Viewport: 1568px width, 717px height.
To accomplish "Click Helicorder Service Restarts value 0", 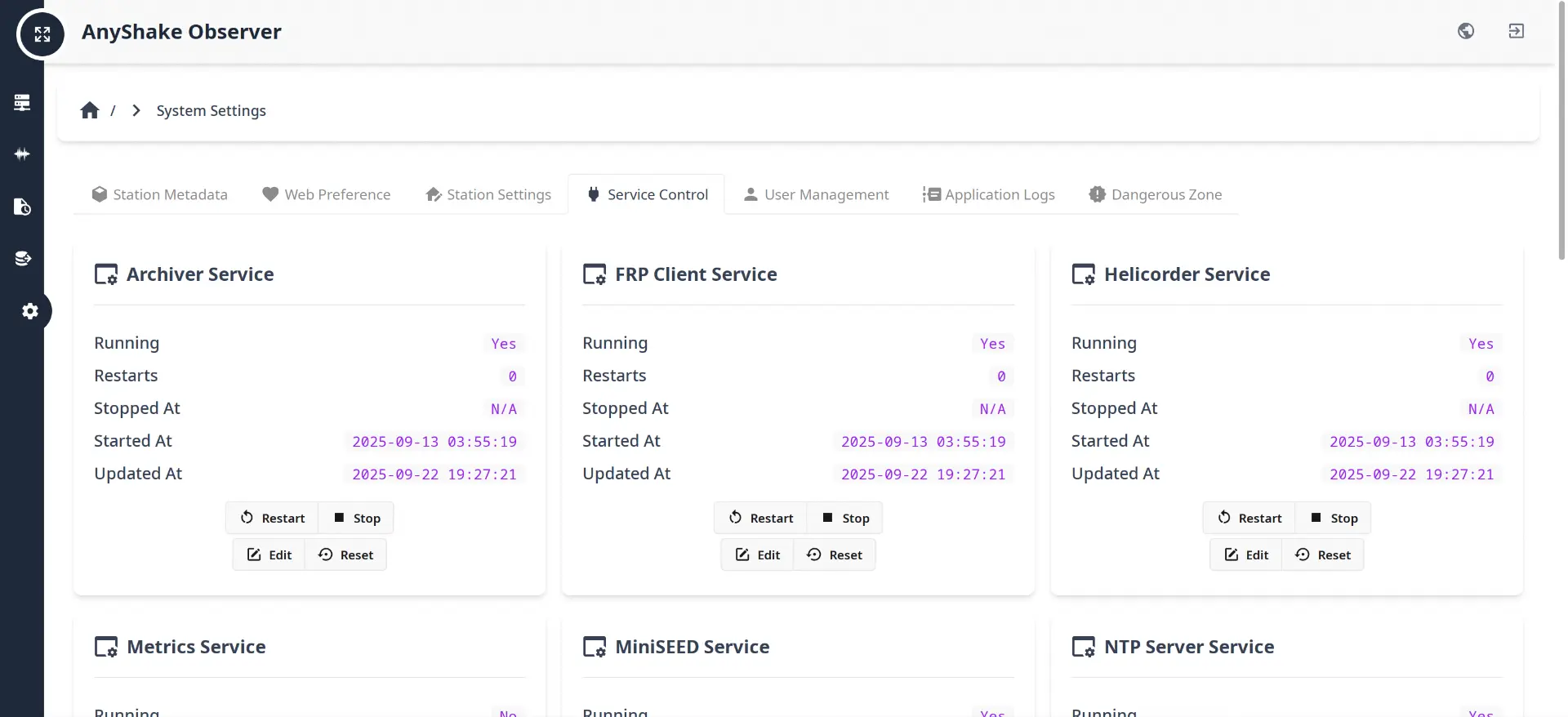I will click(1490, 376).
